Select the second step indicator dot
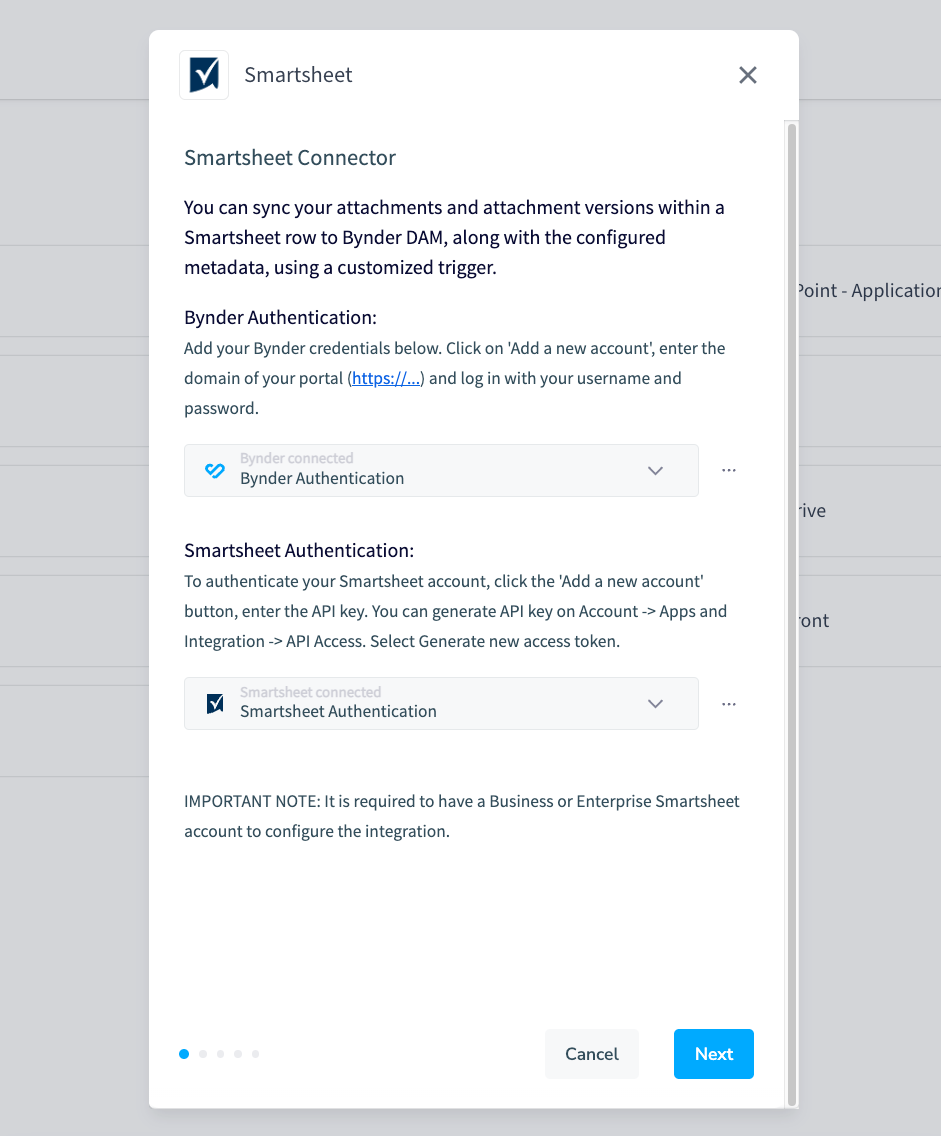The height and width of the screenshot is (1136, 941). tap(202, 1053)
